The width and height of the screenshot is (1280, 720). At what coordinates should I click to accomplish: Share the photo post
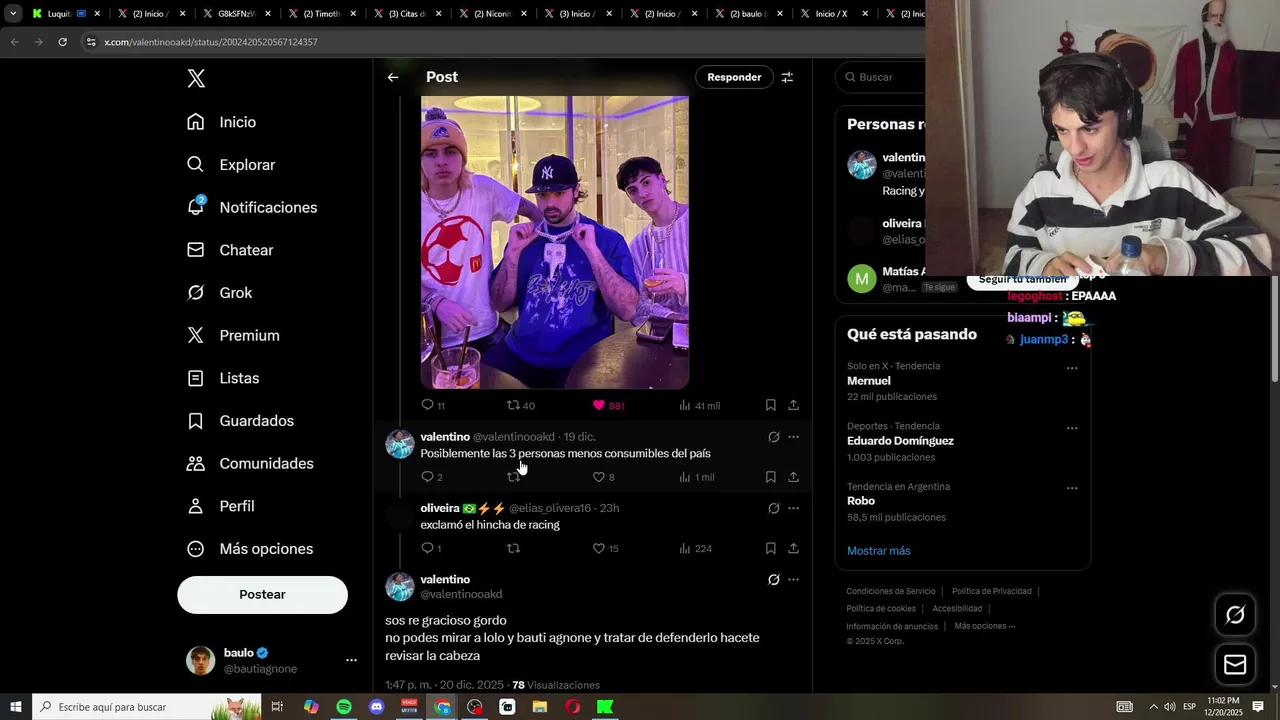click(793, 405)
